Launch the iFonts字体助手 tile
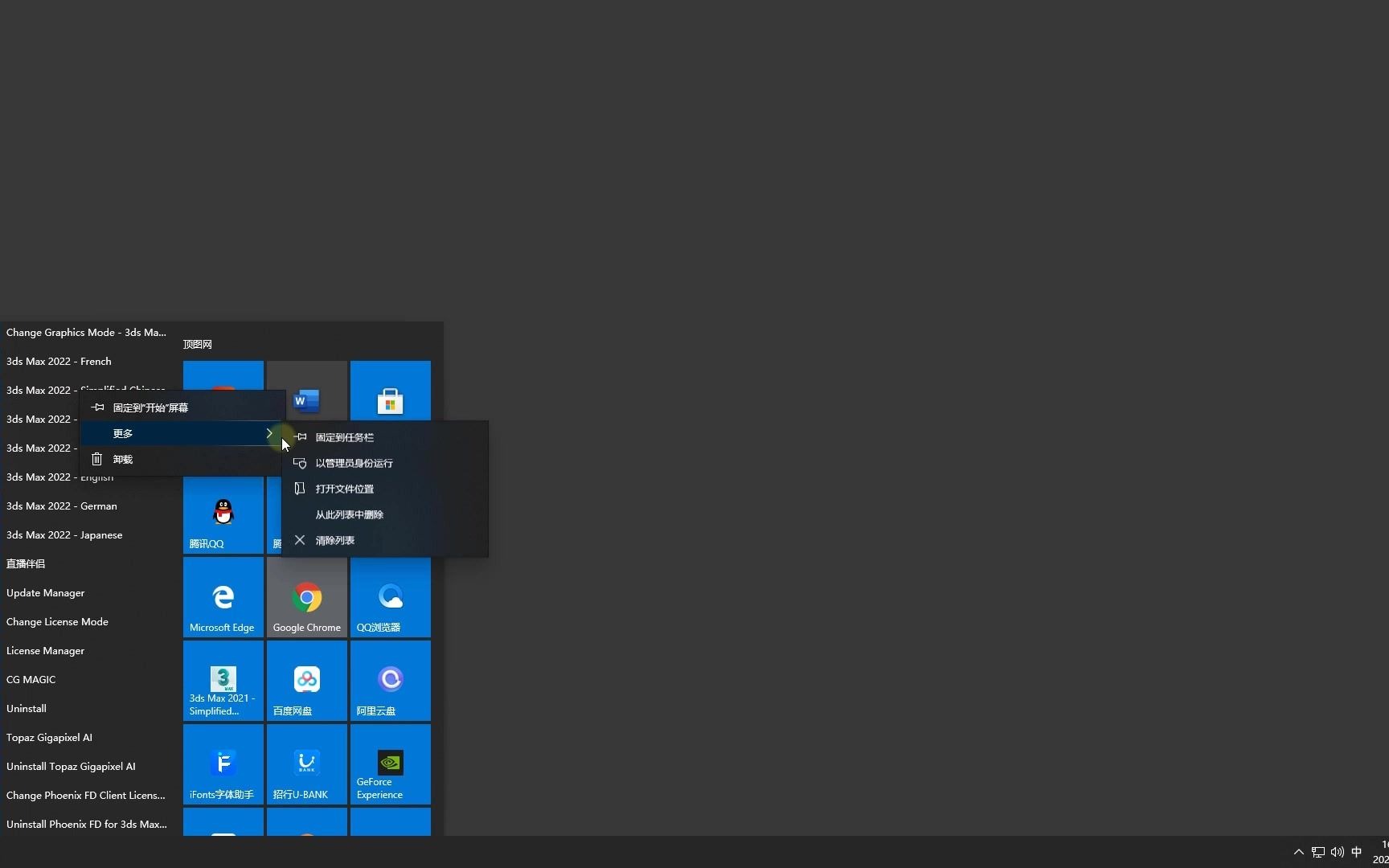The image size is (1389, 868). pyautogui.click(x=223, y=764)
